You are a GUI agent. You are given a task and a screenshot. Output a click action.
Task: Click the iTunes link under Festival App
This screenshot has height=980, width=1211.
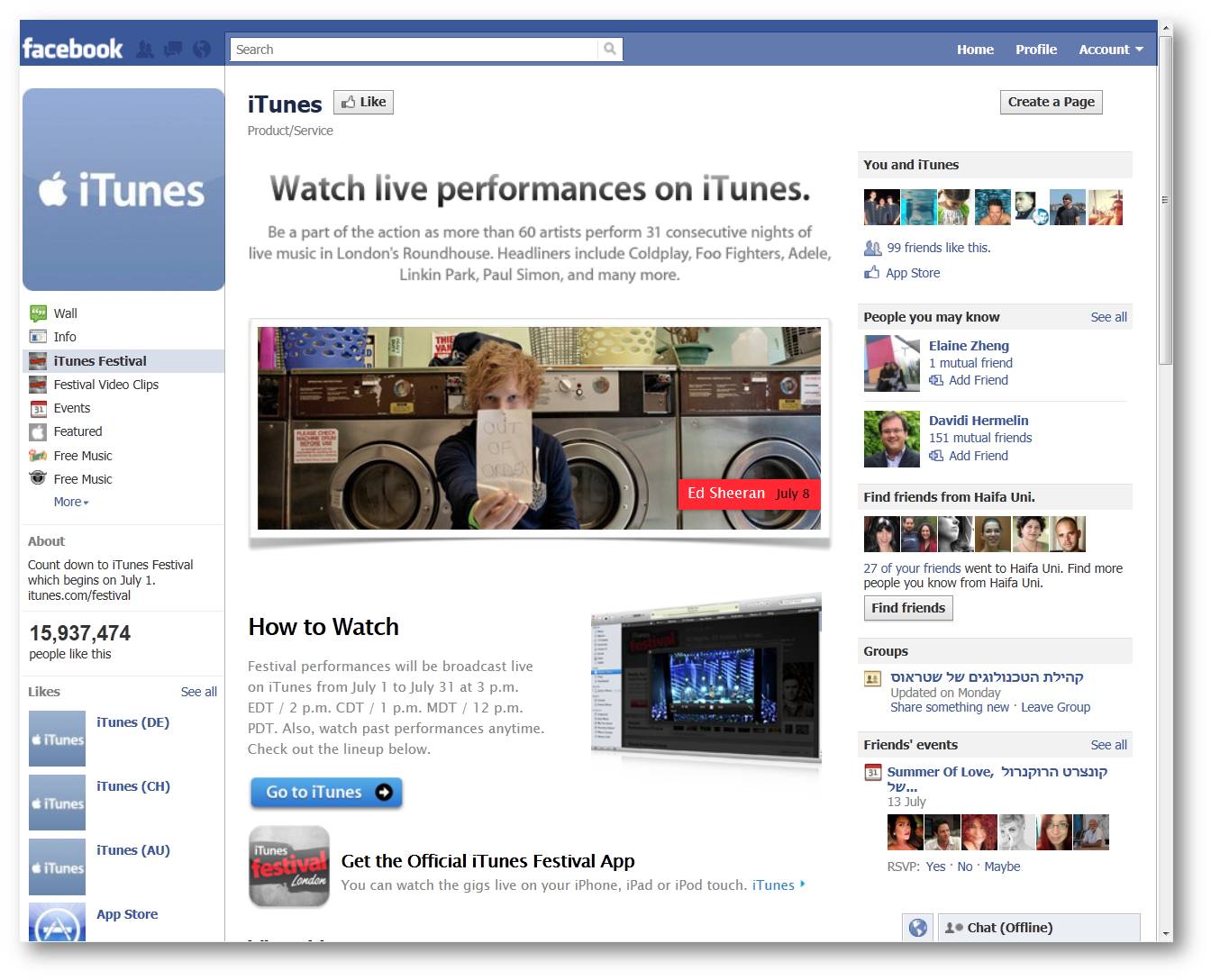[778, 885]
